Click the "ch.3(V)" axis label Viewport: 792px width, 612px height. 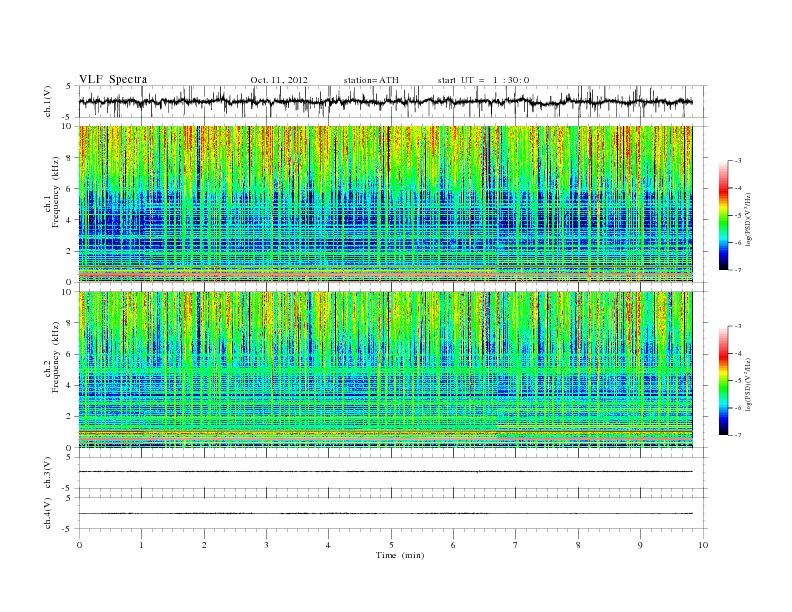[48, 473]
